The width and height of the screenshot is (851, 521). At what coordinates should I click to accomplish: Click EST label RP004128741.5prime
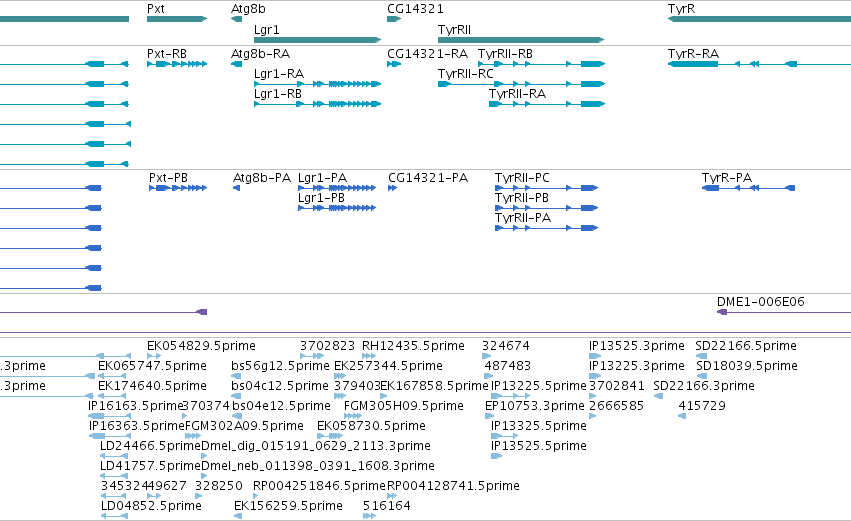(453, 486)
